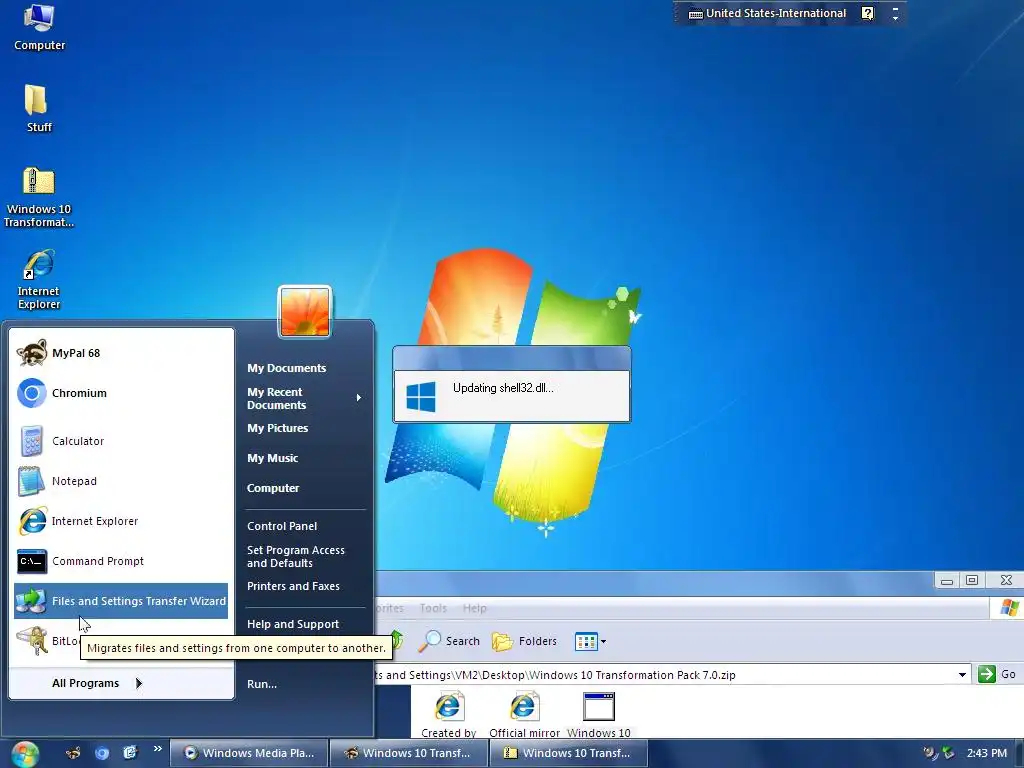Open the Stuff folder on desktop
Viewport: 1024px width, 768px height.
pos(38,108)
